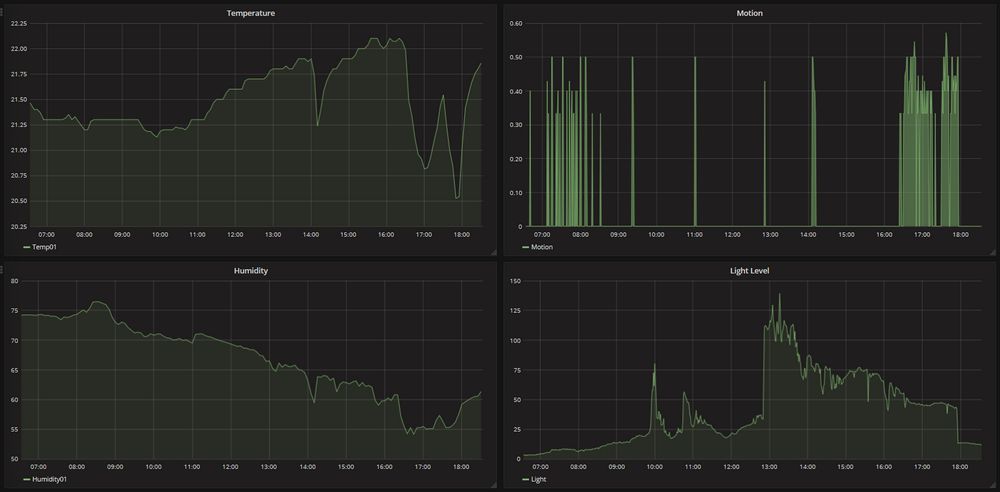Screen dimensions: 1000x492
Task: Click Temperature panel's bottom-right resize handle
Action: pos(493,252)
